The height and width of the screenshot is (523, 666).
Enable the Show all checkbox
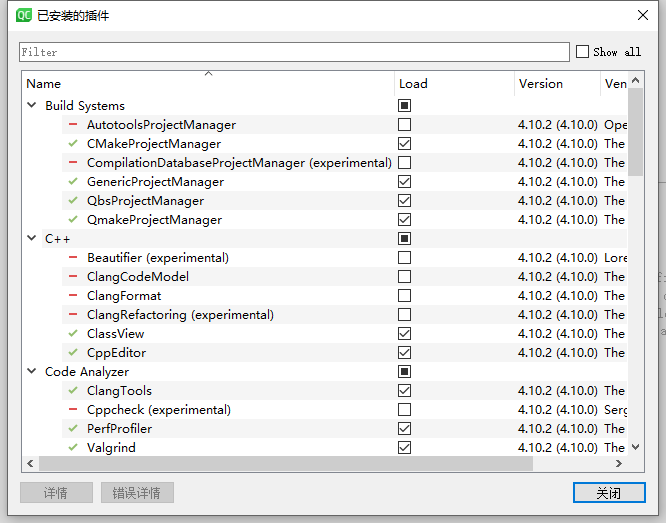tap(582, 52)
